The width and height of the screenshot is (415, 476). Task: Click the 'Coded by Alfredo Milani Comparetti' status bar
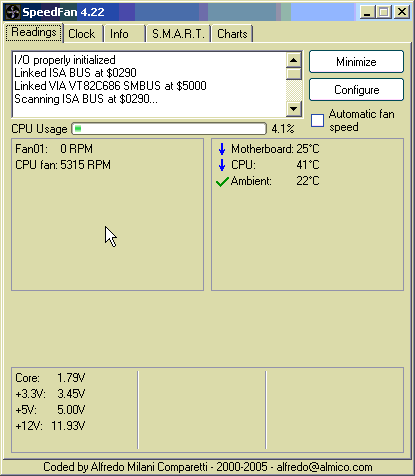tap(208, 467)
